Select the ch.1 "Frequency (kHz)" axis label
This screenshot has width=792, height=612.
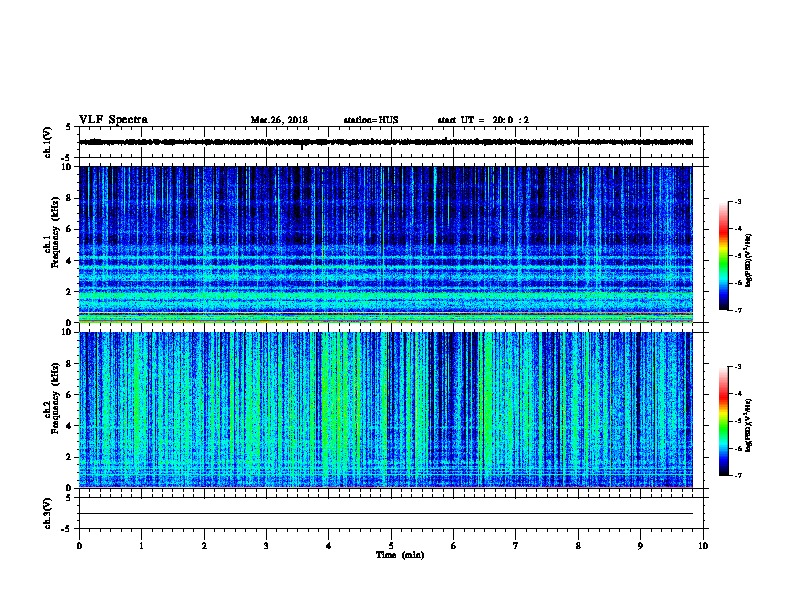pyautogui.click(x=55, y=233)
